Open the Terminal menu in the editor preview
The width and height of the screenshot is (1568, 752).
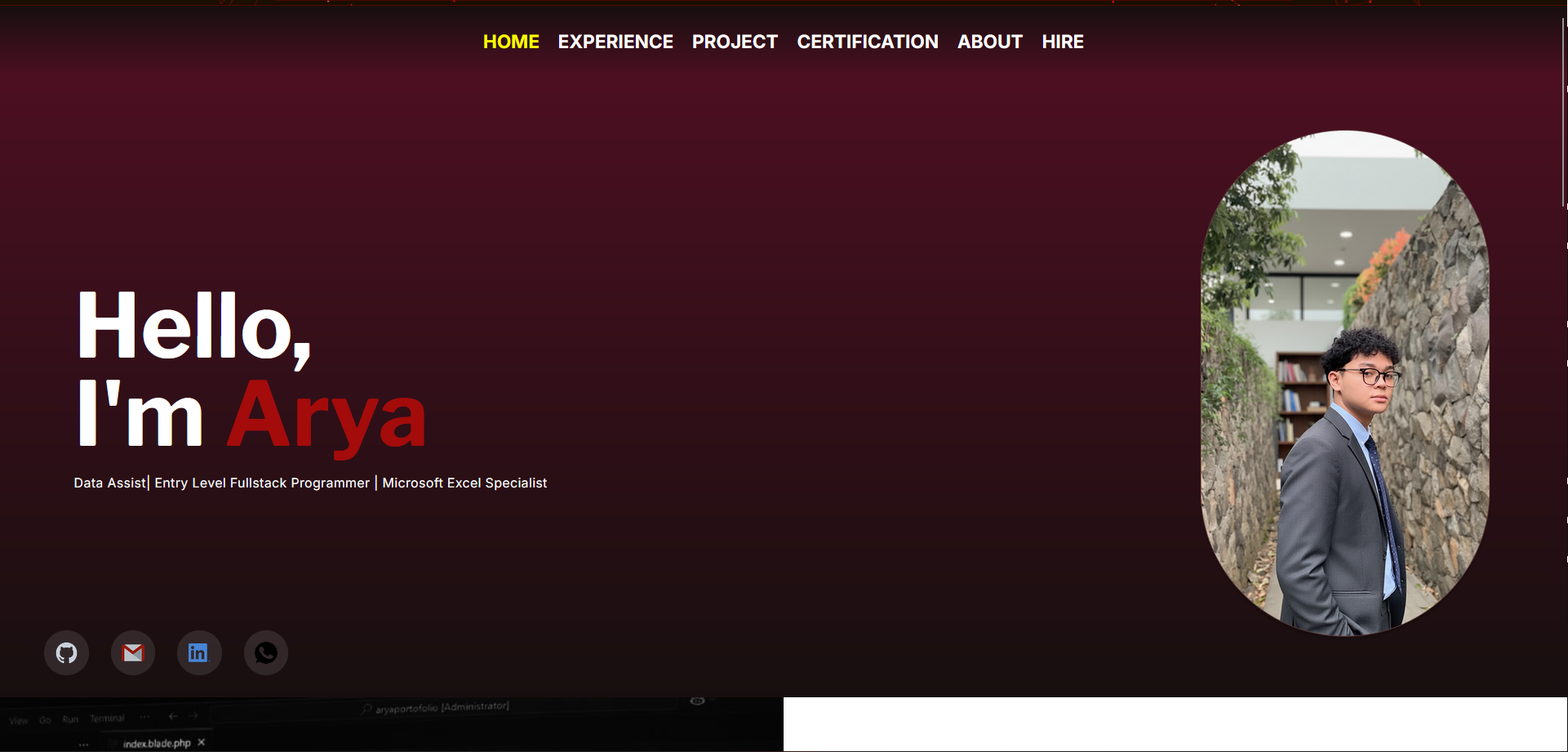click(x=107, y=719)
